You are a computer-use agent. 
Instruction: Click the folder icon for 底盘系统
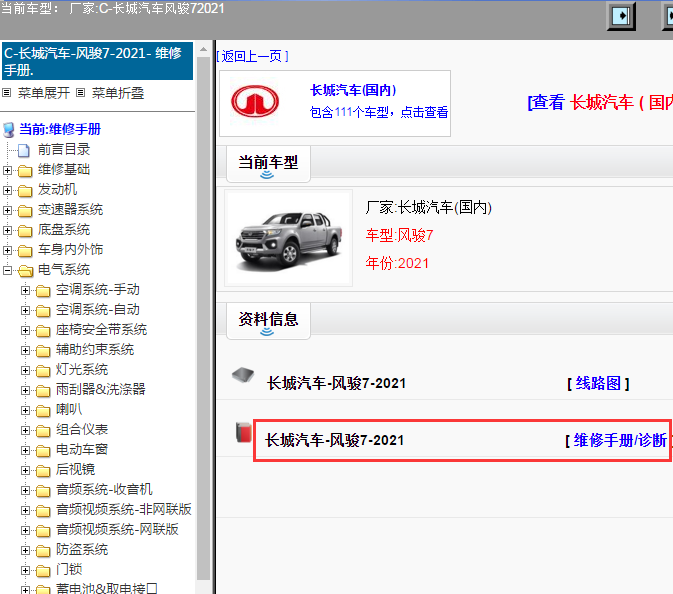(25, 231)
